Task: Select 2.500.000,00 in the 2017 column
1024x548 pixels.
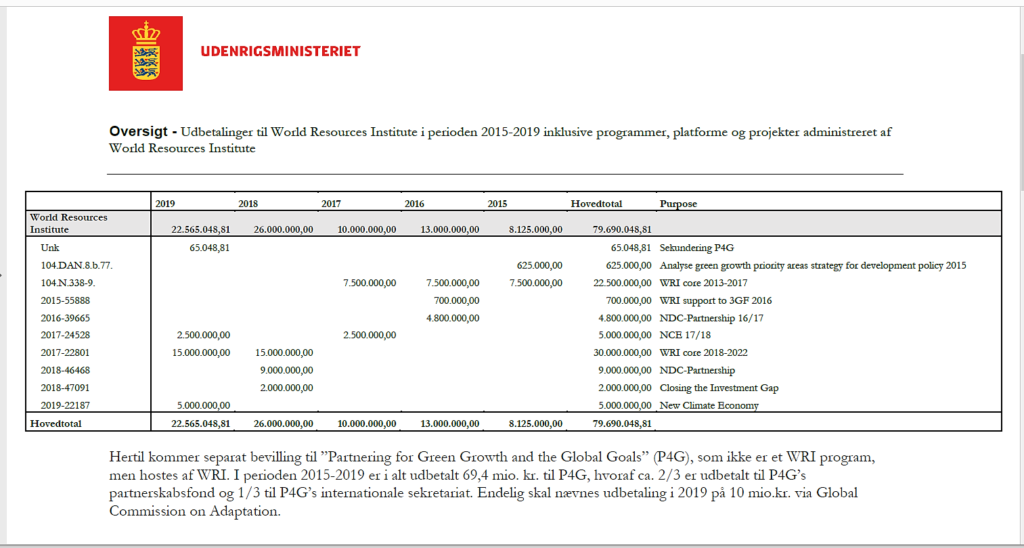Action: 369,335
